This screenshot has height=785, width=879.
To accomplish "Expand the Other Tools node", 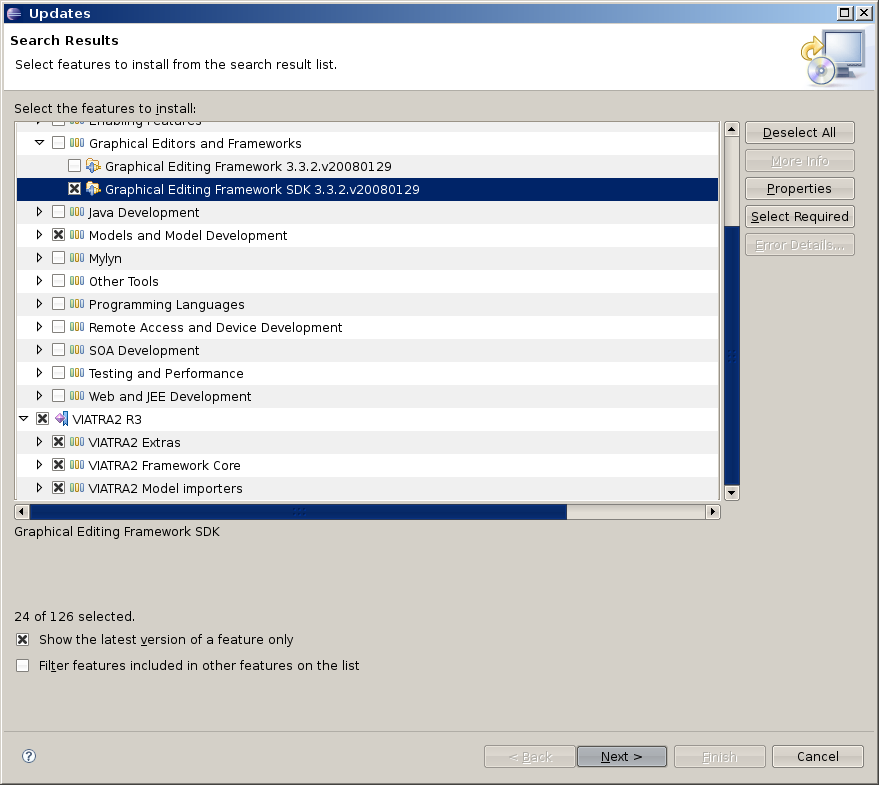I will pyautogui.click(x=39, y=281).
